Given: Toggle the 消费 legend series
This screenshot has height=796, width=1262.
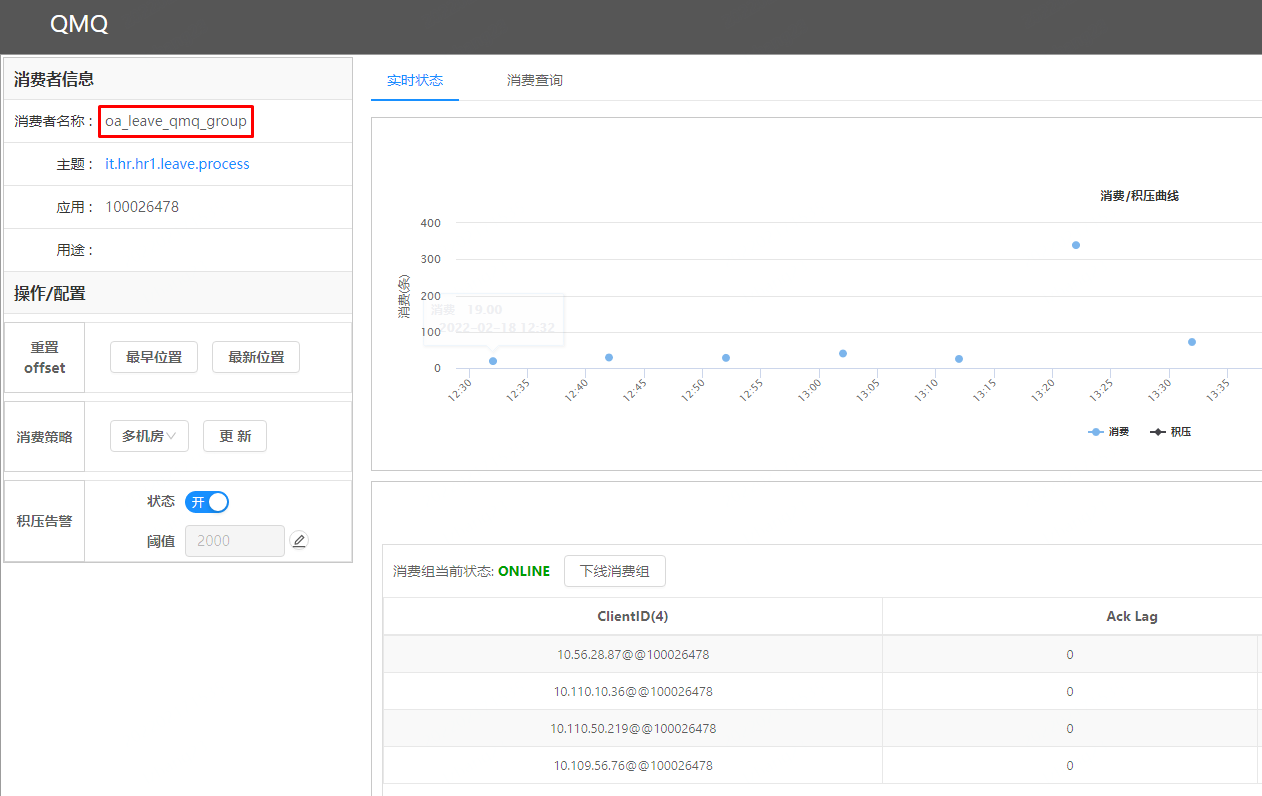Looking at the screenshot, I should click(1109, 432).
